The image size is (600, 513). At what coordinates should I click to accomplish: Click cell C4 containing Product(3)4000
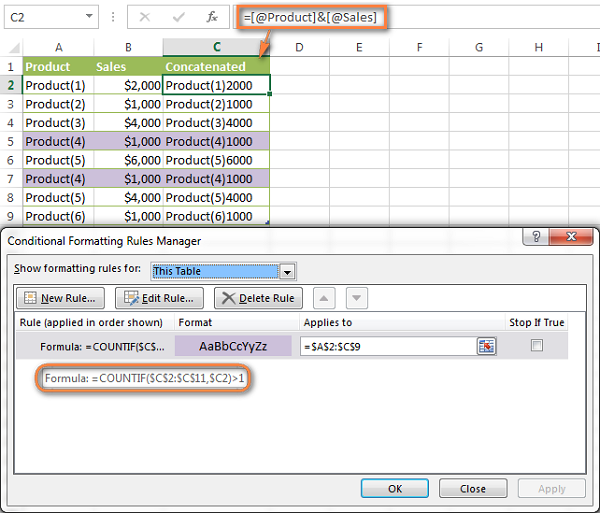[217, 123]
